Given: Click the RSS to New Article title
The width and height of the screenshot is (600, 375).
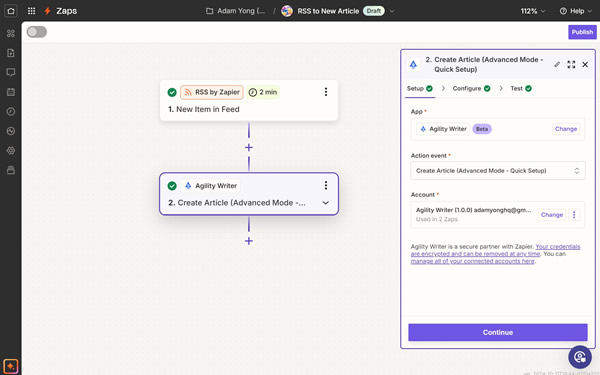Looking at the screenshot, I should 328,11.
